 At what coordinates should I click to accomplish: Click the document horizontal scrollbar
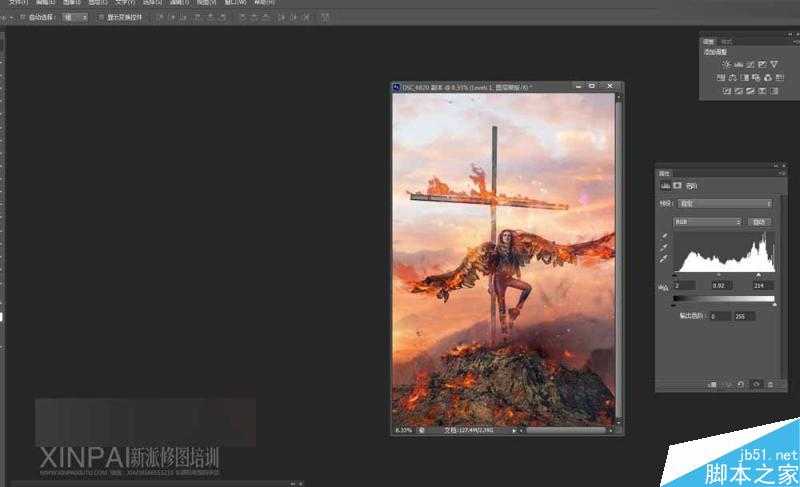565,430
